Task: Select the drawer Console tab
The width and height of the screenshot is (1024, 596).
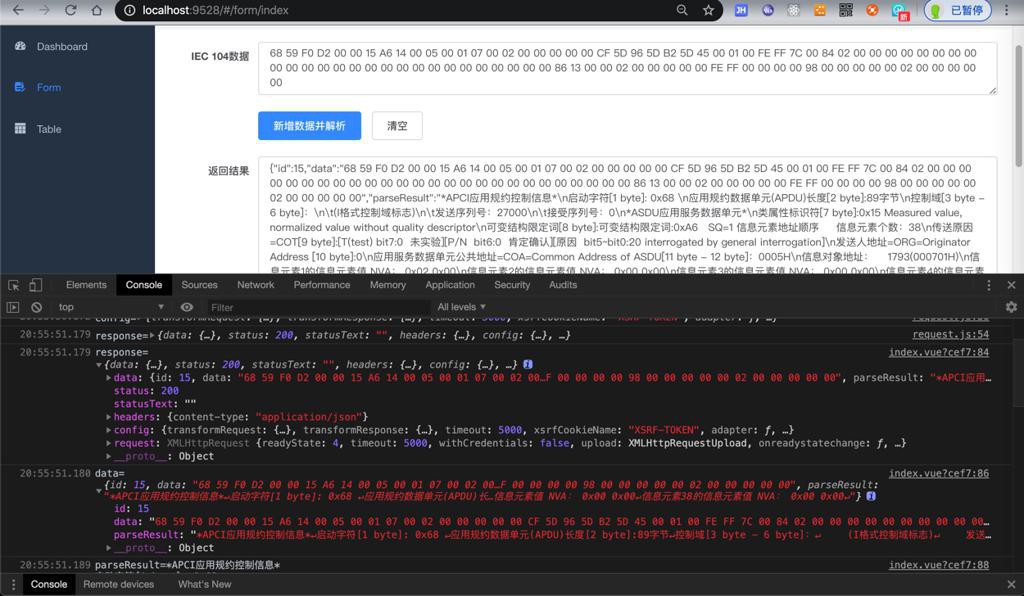Action: [x=49, y=584]
